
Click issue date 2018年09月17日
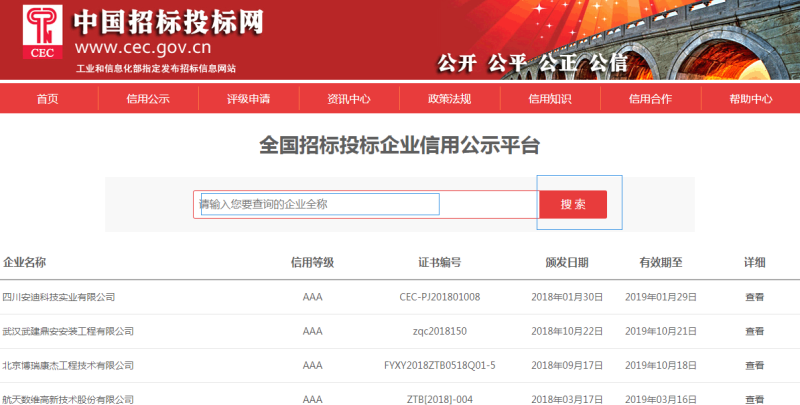(567, 365)
